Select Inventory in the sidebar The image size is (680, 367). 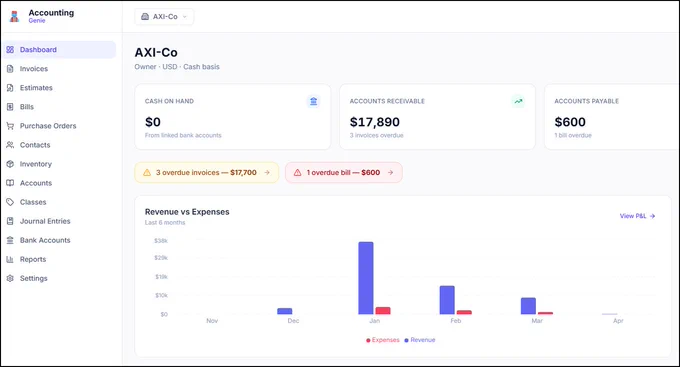[x=59, y=164]
